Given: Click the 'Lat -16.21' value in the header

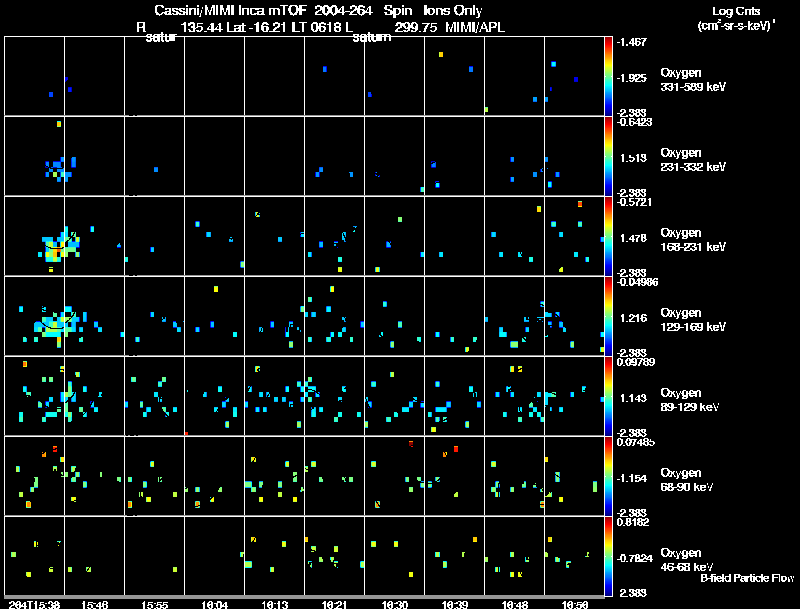Looking at the screenshot, I should point(257,28).
